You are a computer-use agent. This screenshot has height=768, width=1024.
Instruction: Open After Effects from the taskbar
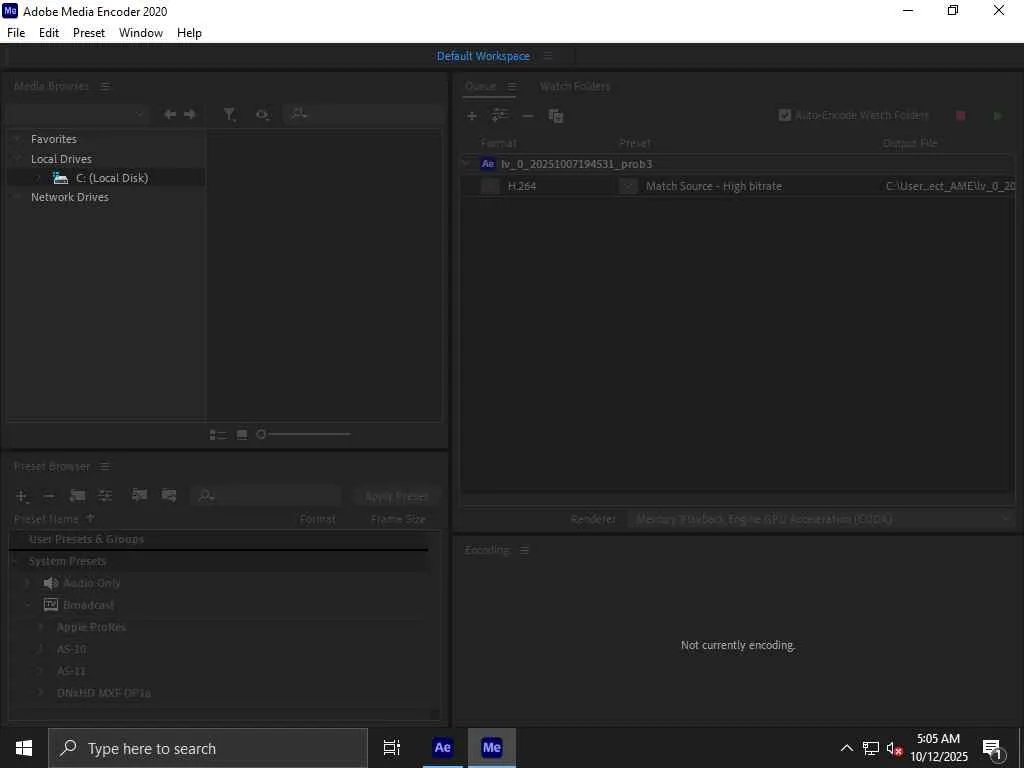[x=442, y=748]
